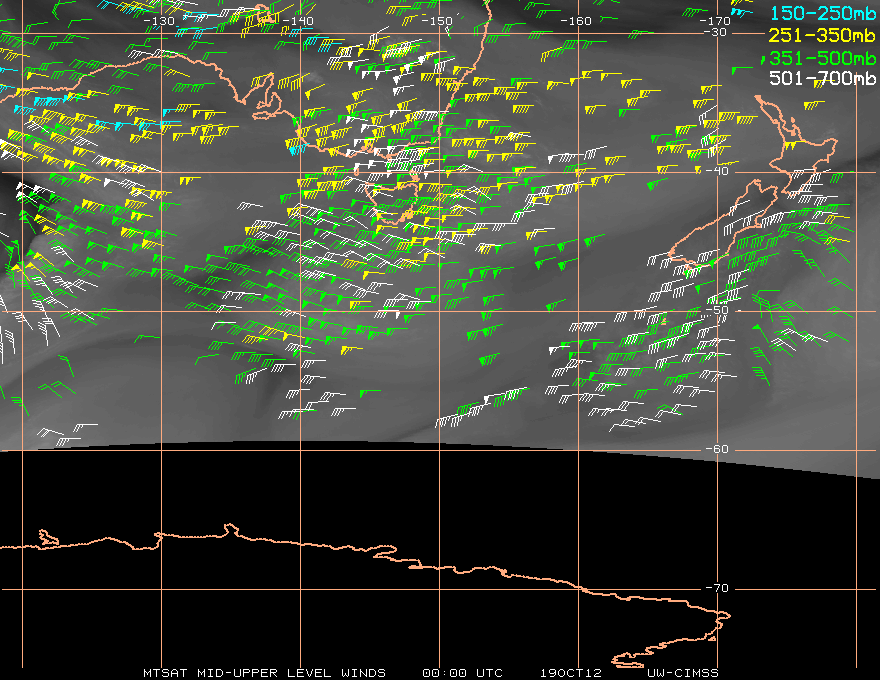Click the UW-CIMSS credit text
Image resolution: width=880 pixels, height=680 pixels.
click(682, 673)
